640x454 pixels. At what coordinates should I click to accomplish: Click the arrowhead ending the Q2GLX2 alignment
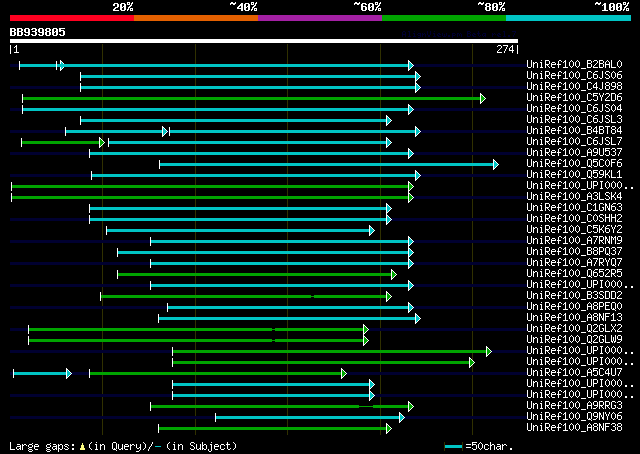pyautogui.click(x=366, y=330)
